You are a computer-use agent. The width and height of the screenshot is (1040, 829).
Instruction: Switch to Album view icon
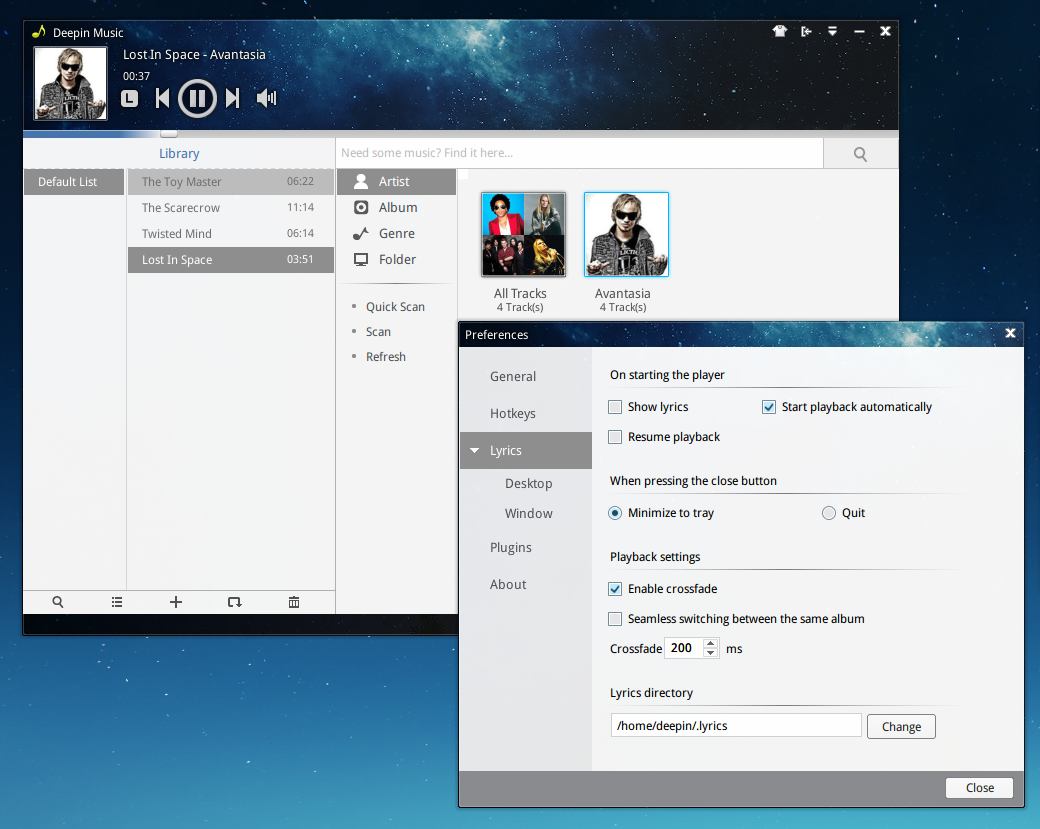(x=361, y=207)
